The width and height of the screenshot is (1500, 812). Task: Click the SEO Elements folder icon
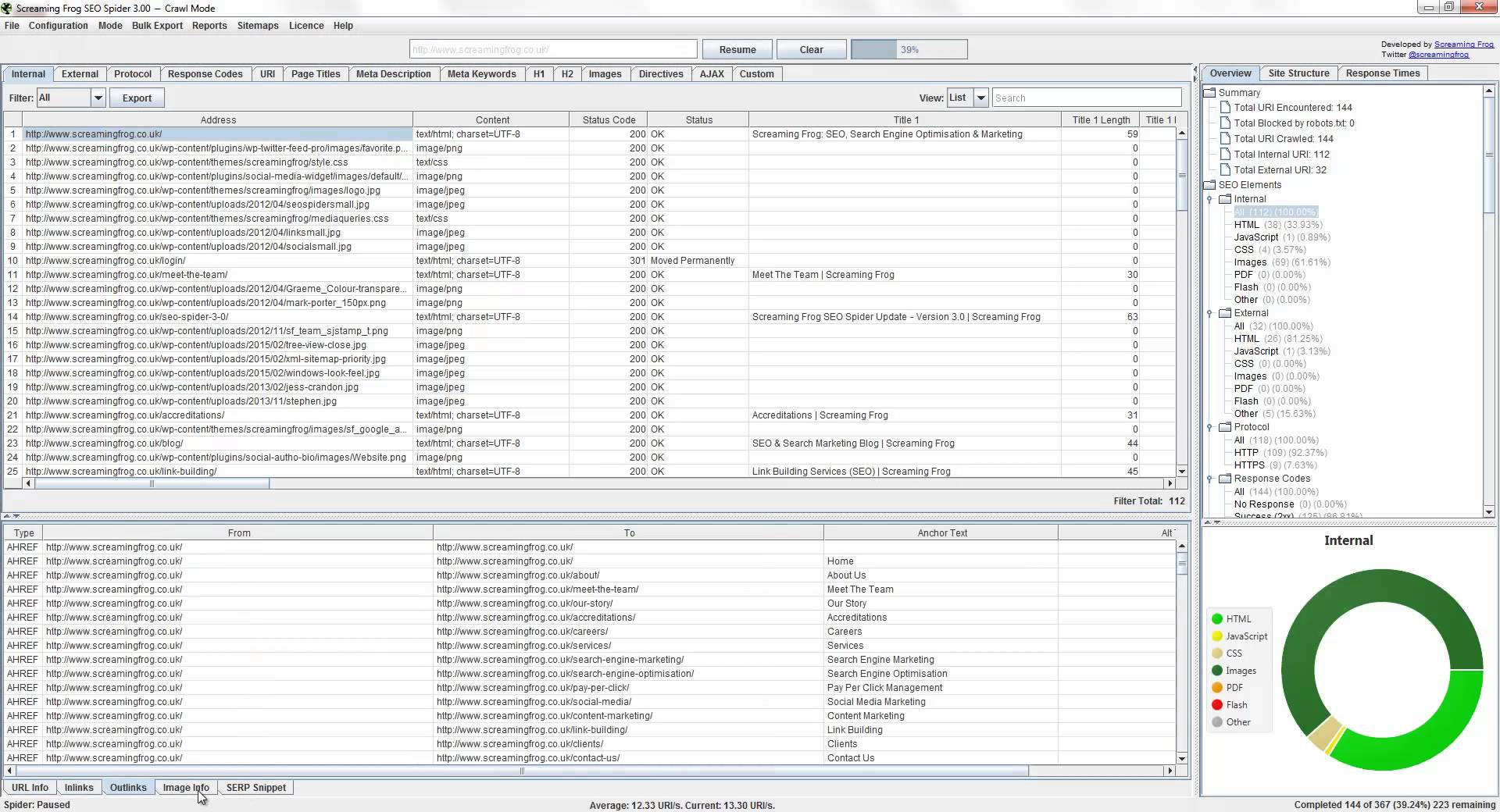click(x=1209, y=185)
